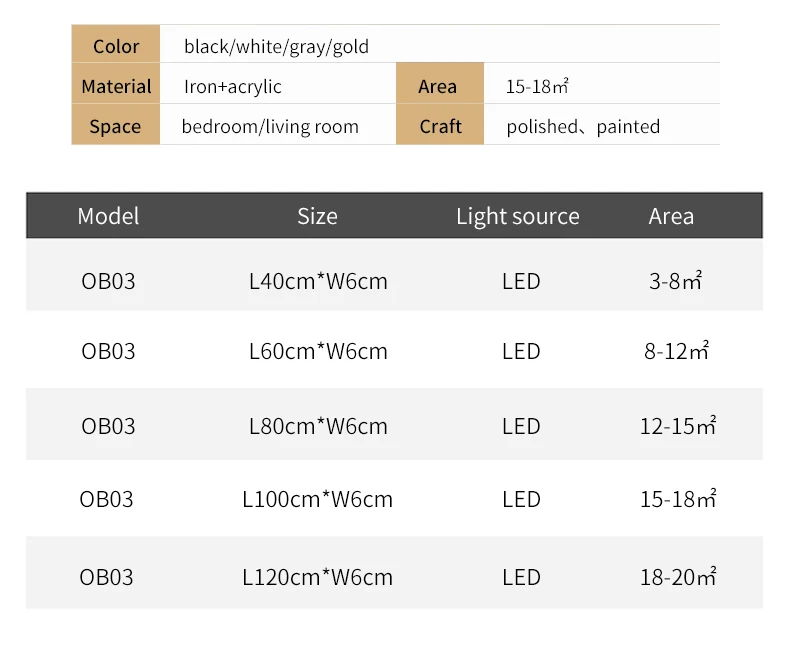Select the black/white/gray/gold color text

[276, 47]
